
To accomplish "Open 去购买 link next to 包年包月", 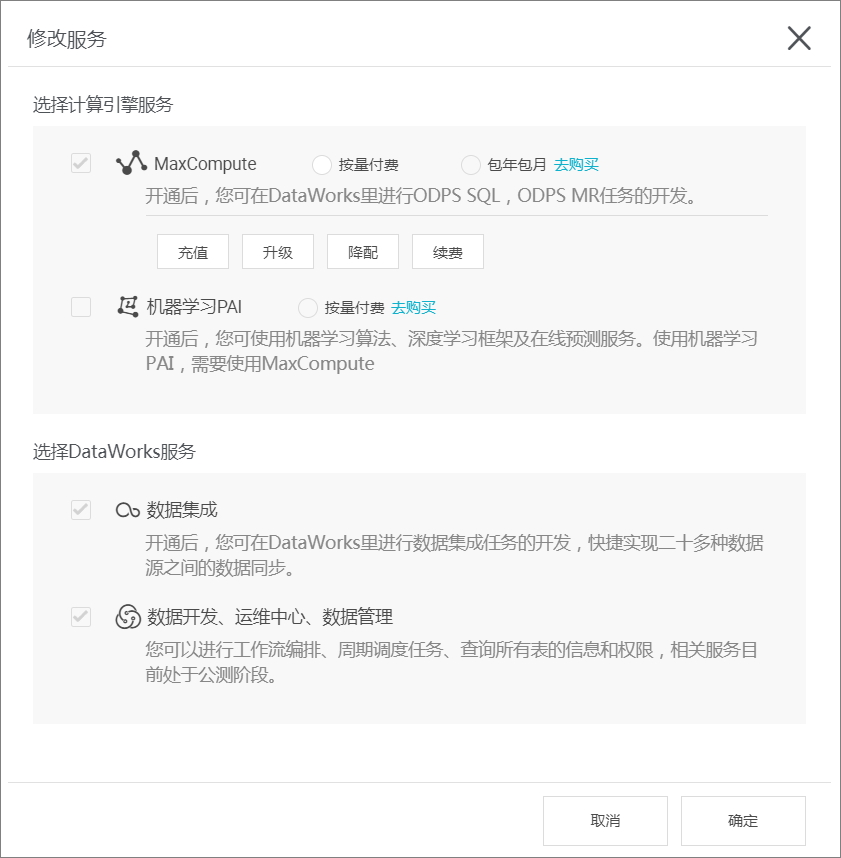I will 576,165.
